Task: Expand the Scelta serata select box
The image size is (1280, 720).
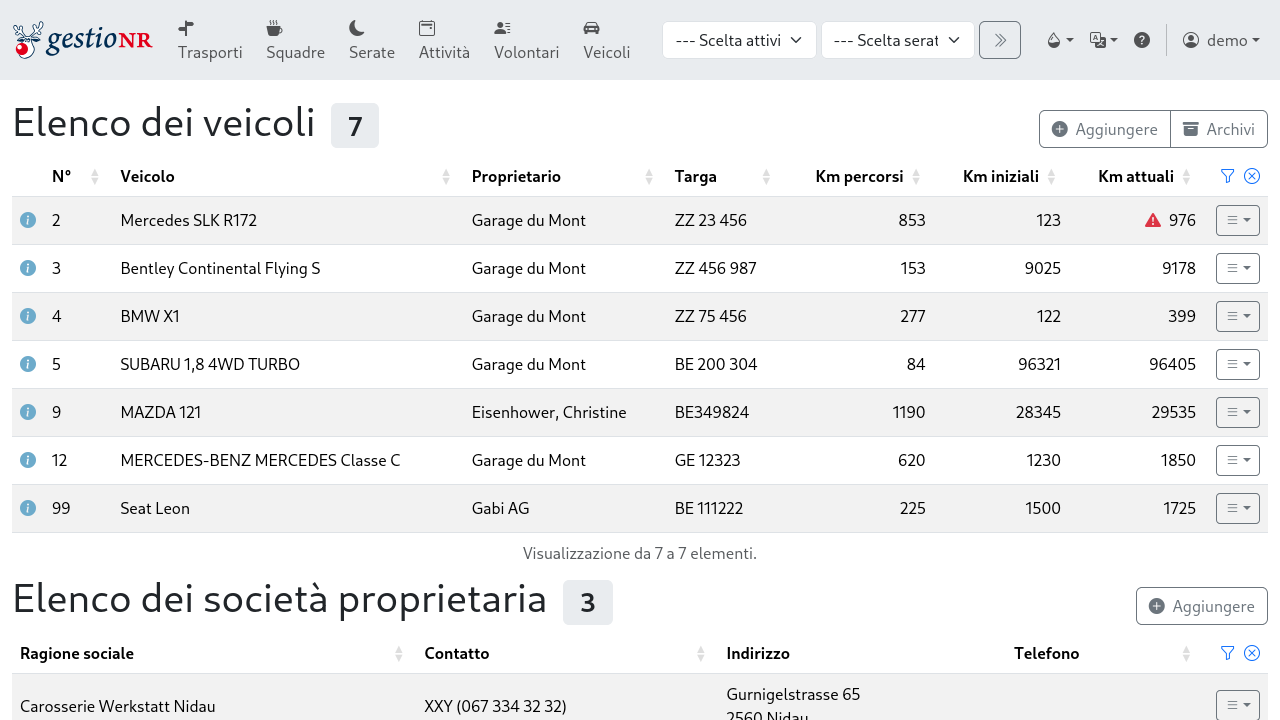Action: pyautogui.click(x=897, y=40)
